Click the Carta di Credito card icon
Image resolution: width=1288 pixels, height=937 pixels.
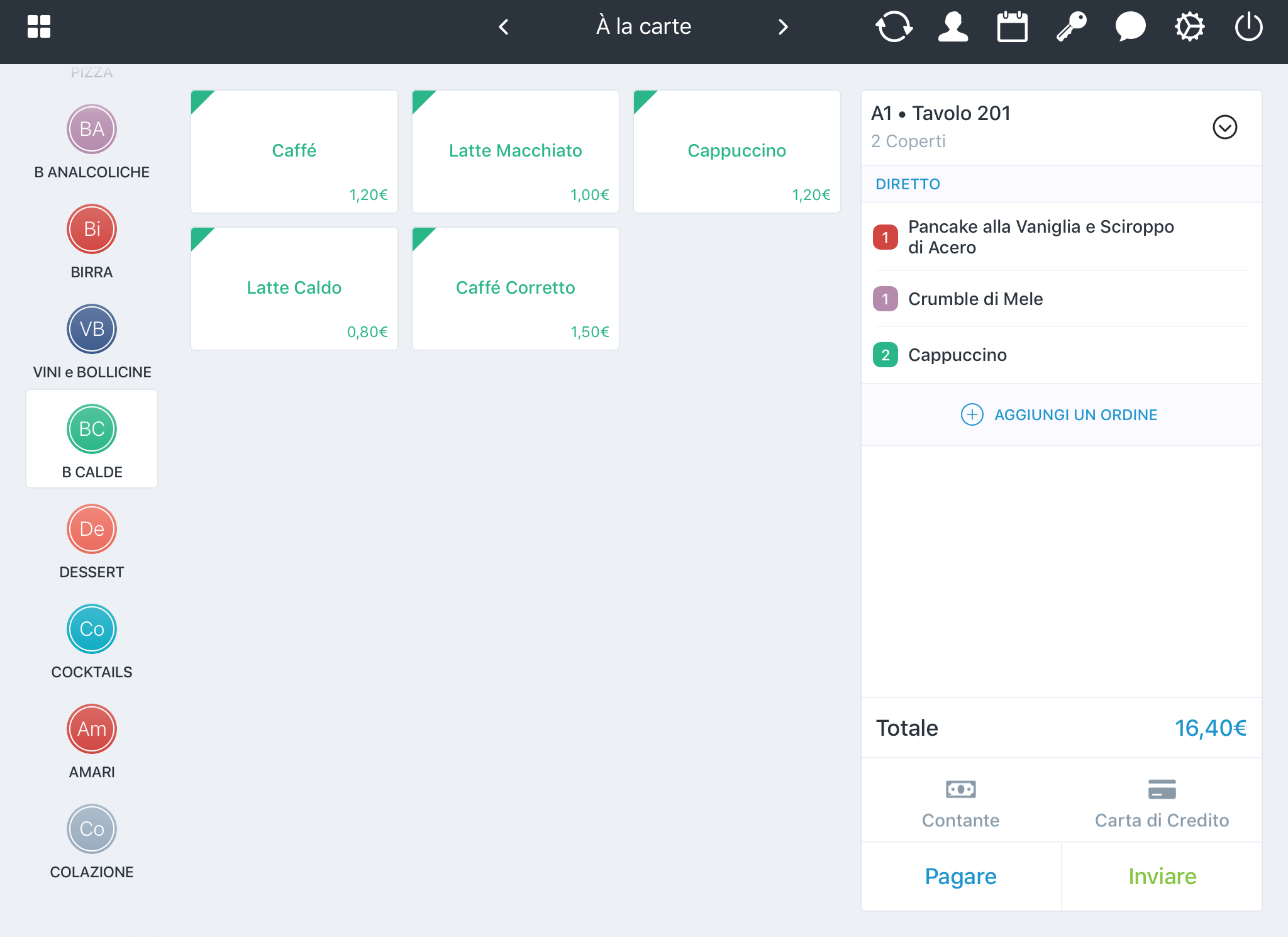1162,789
